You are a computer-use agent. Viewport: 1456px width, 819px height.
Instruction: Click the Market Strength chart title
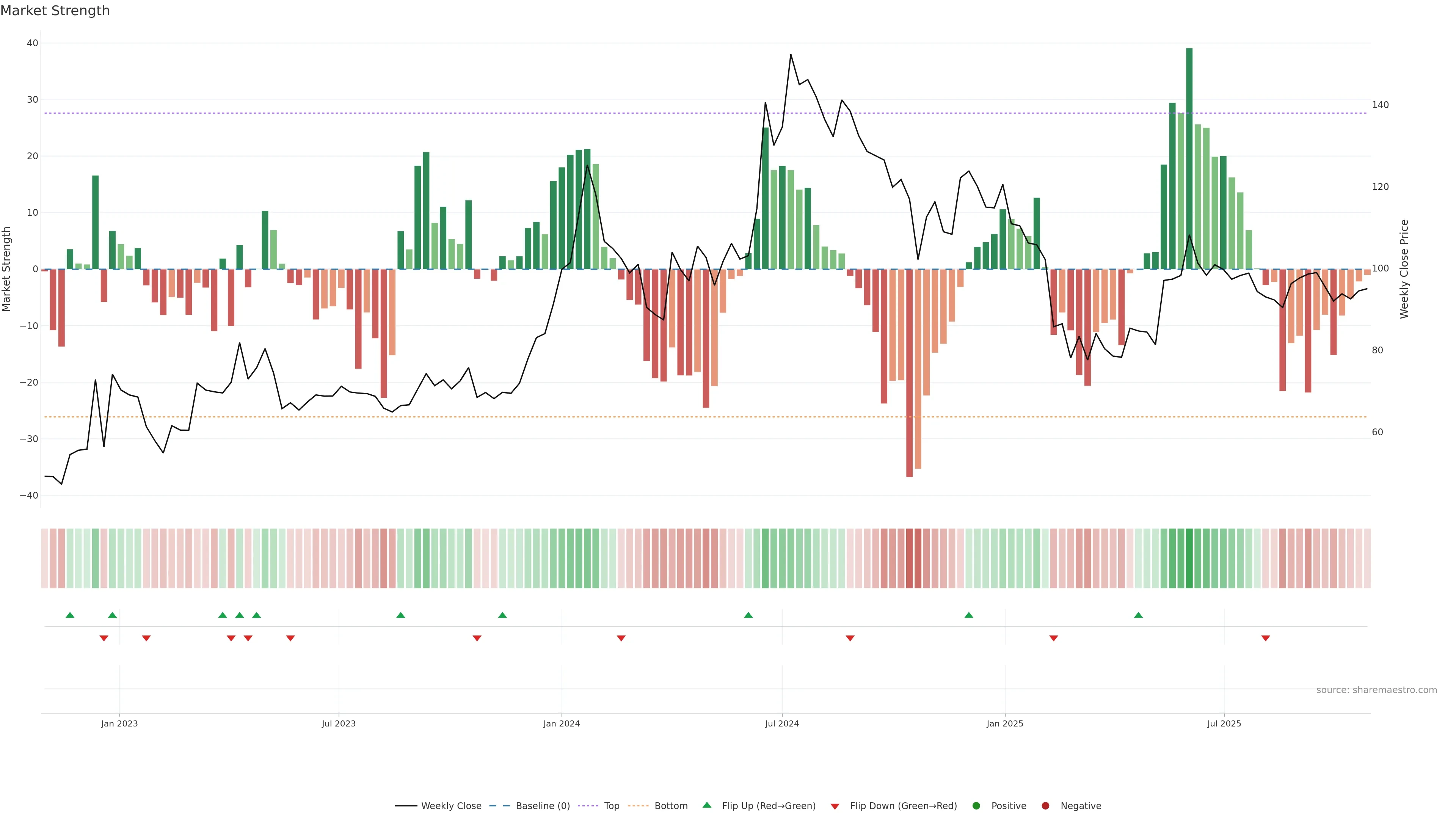(55, 11)
